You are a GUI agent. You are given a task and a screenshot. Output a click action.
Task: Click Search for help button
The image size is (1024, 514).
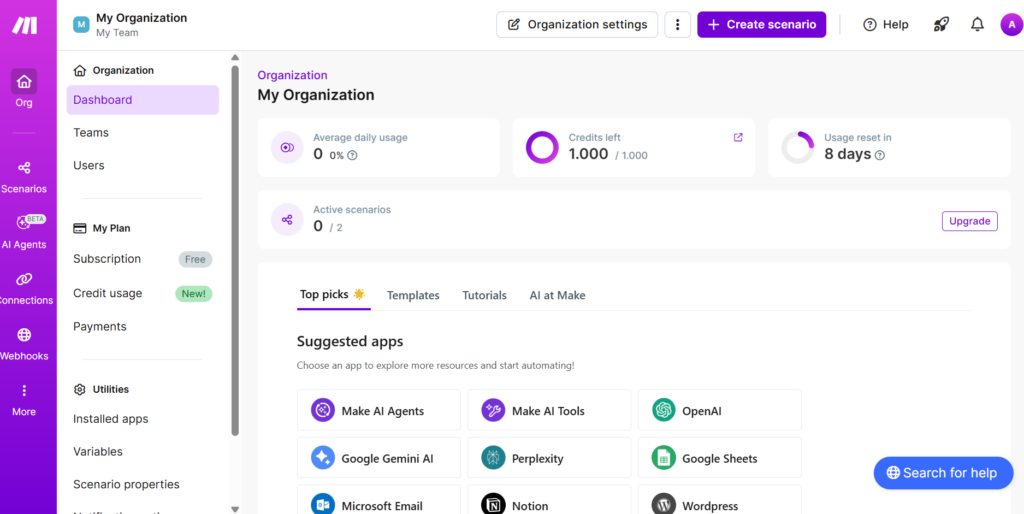click(943, 473)
